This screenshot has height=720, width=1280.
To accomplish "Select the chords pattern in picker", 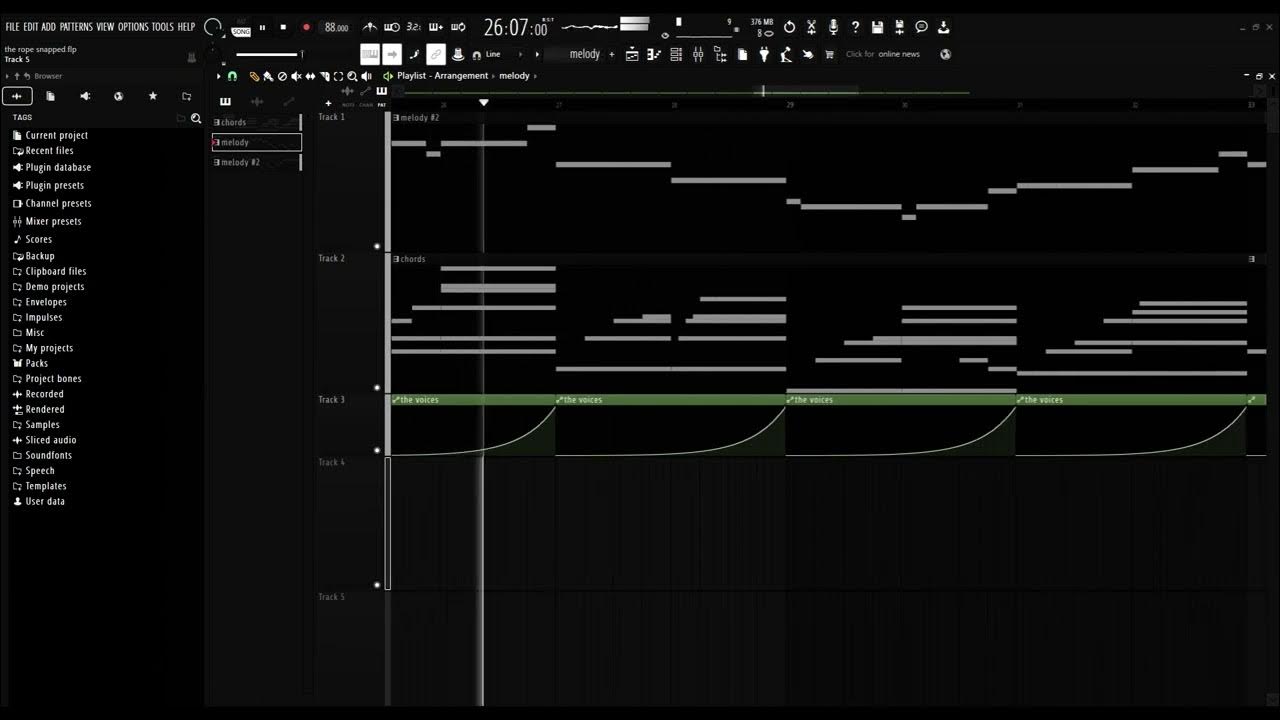I will pyautogui.click(x=257, y=122).
